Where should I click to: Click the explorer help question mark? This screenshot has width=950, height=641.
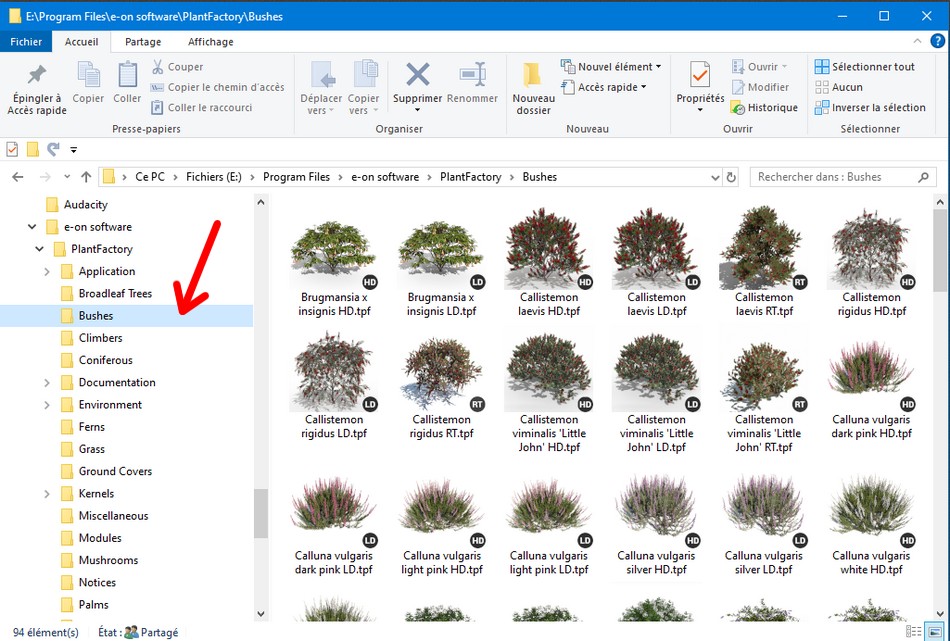click(937, 41)
